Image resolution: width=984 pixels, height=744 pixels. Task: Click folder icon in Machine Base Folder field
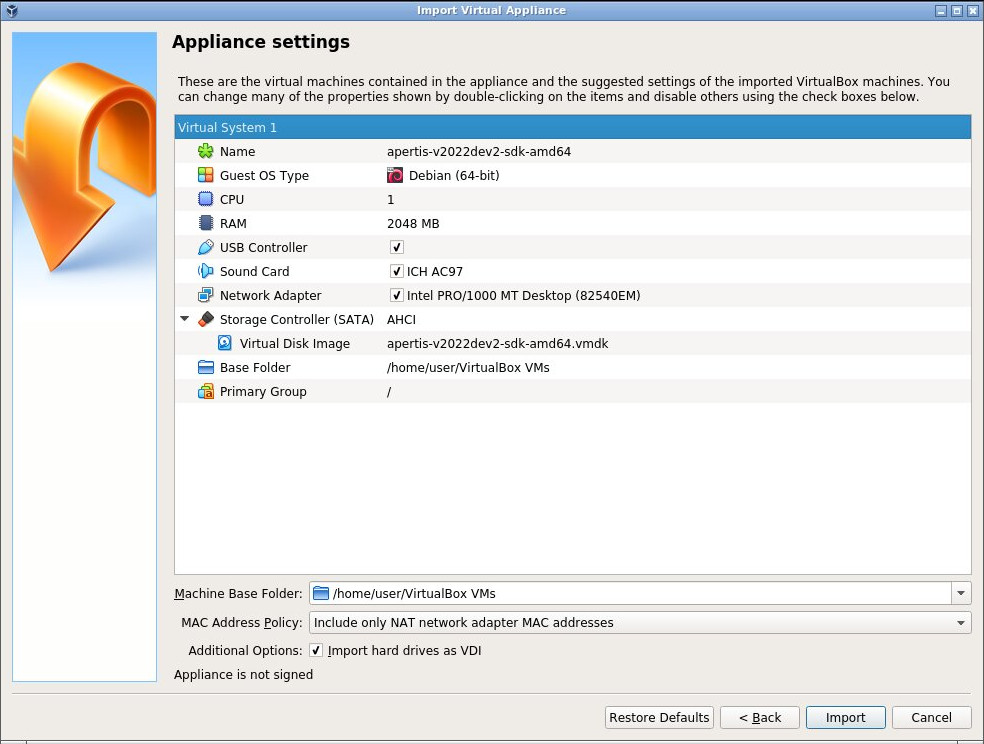(x=321, y=593)
